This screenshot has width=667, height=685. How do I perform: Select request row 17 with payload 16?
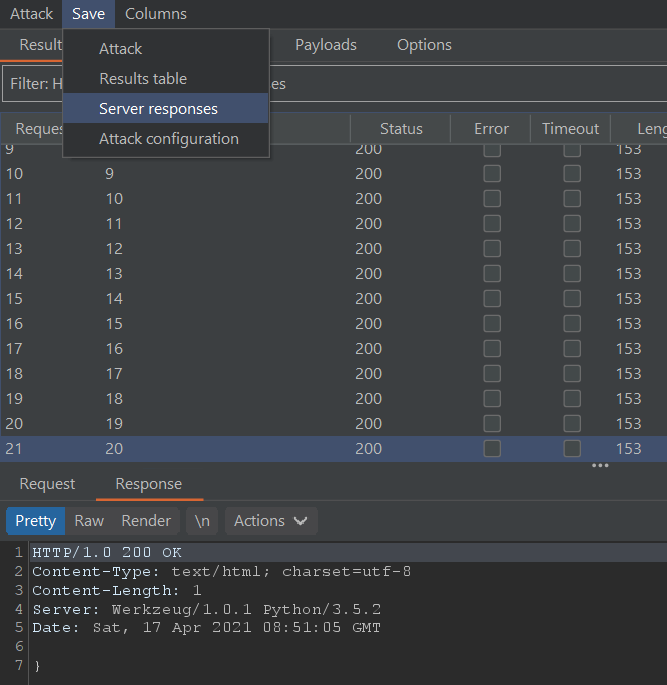(x=334, y=349)
